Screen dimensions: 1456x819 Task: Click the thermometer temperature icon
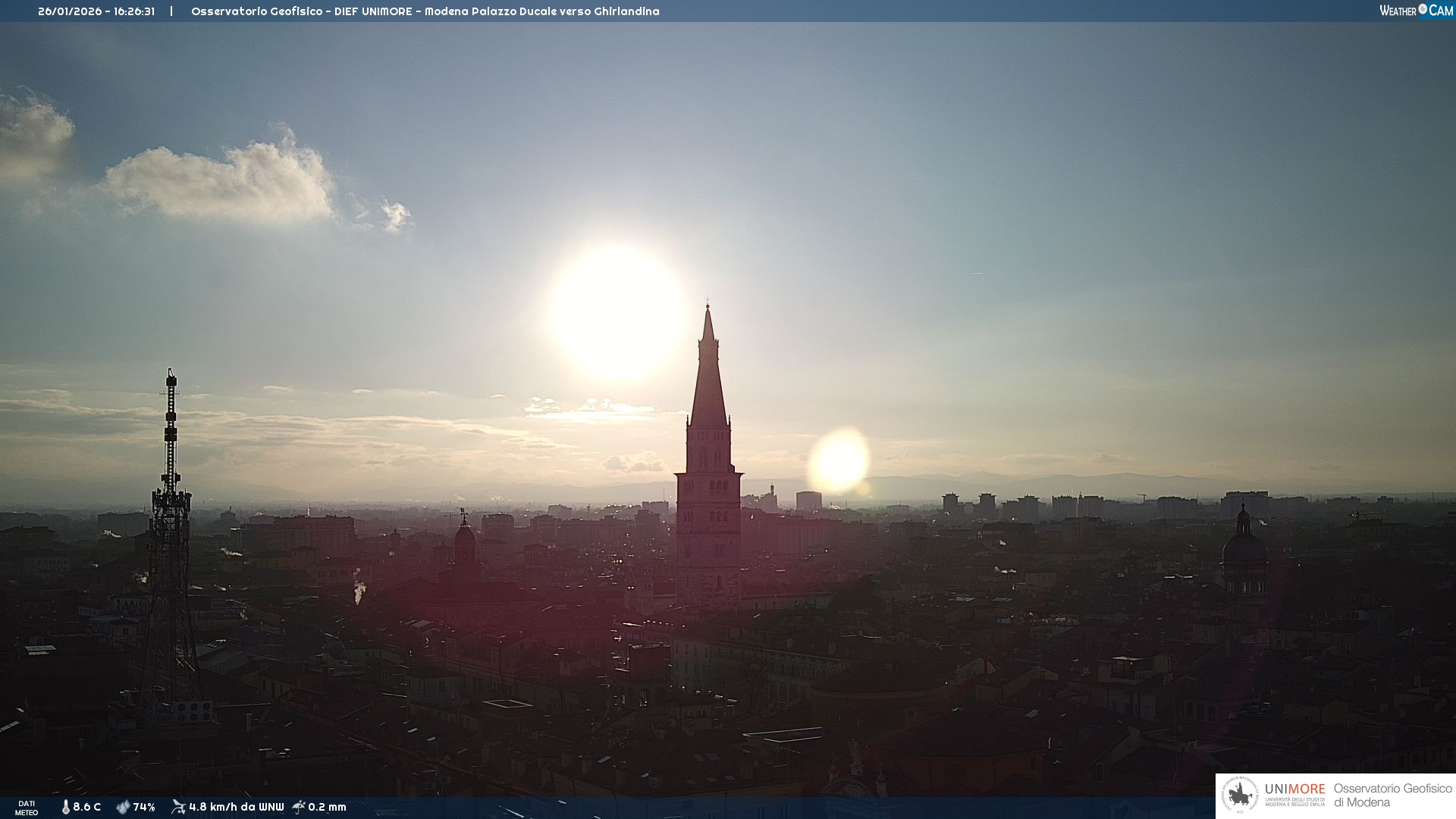click(x=66, y=807)
